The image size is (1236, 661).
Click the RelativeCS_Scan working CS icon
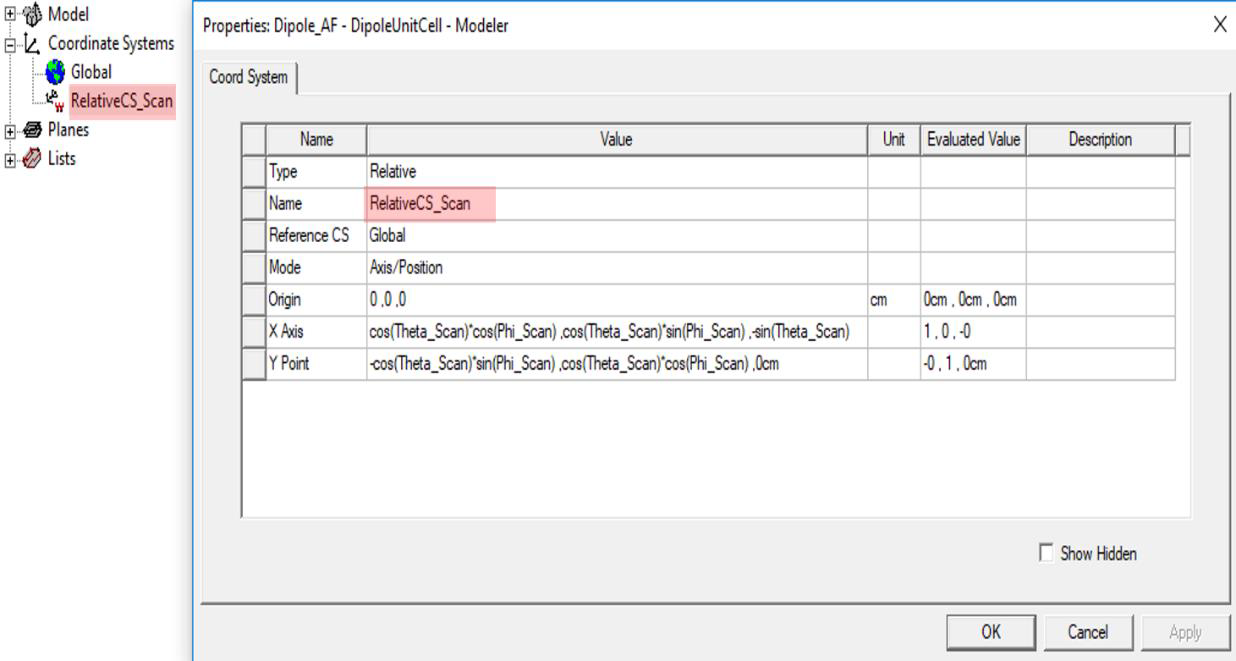coord(54,100)
